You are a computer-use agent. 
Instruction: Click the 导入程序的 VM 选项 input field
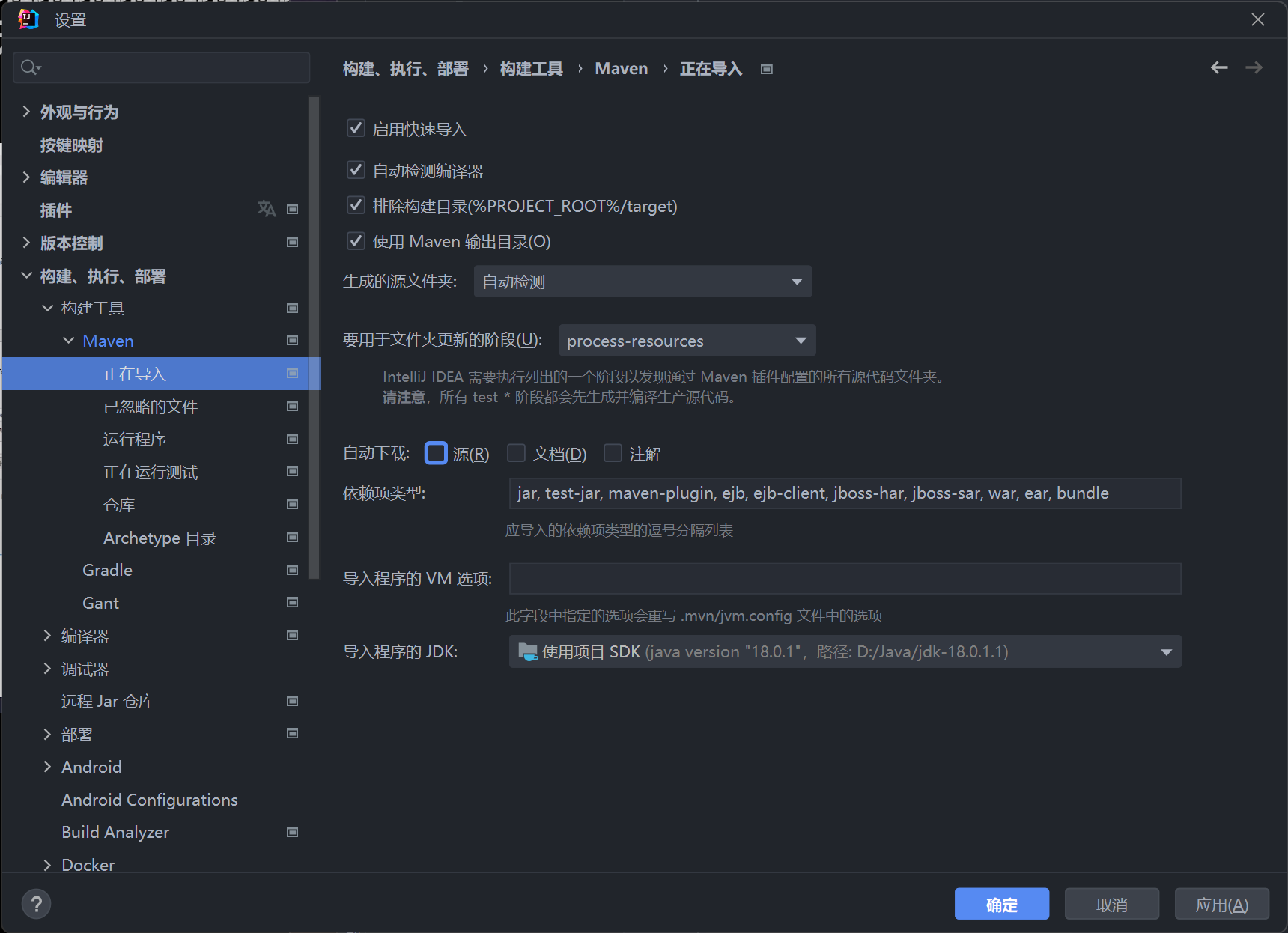point(845,579)
